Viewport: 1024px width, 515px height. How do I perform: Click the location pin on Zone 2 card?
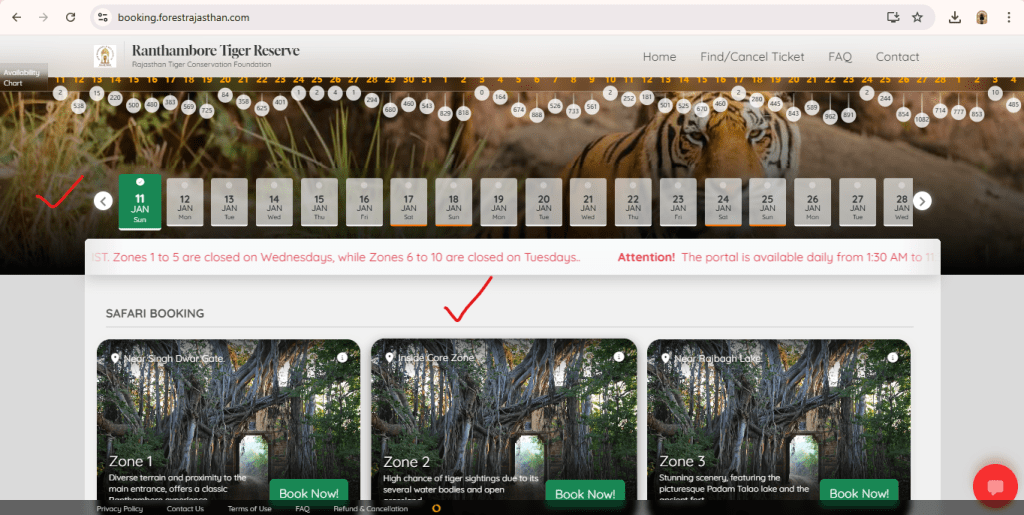tap(390, 357)
